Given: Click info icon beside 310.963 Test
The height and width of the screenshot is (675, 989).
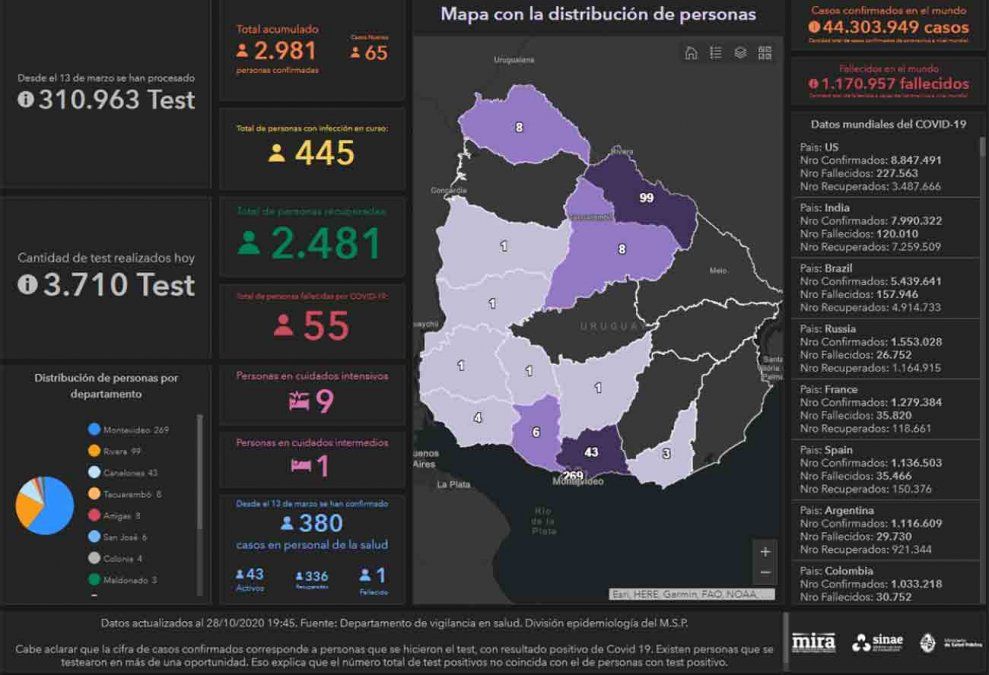Looking at the screenshot, I should [26, 100].
